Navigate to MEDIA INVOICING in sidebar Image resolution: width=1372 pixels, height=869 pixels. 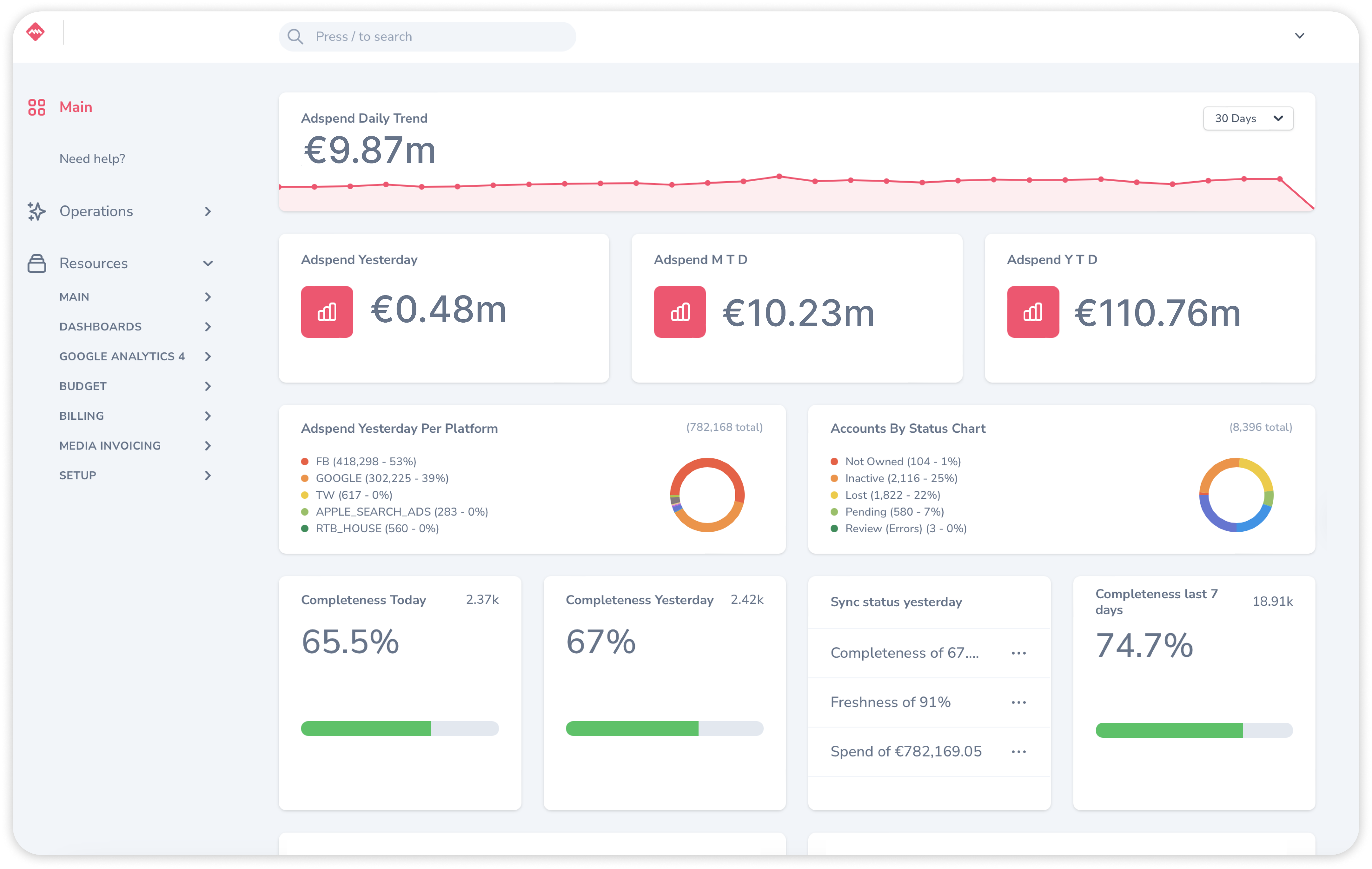pyautogui.click(x=110, y=446)
